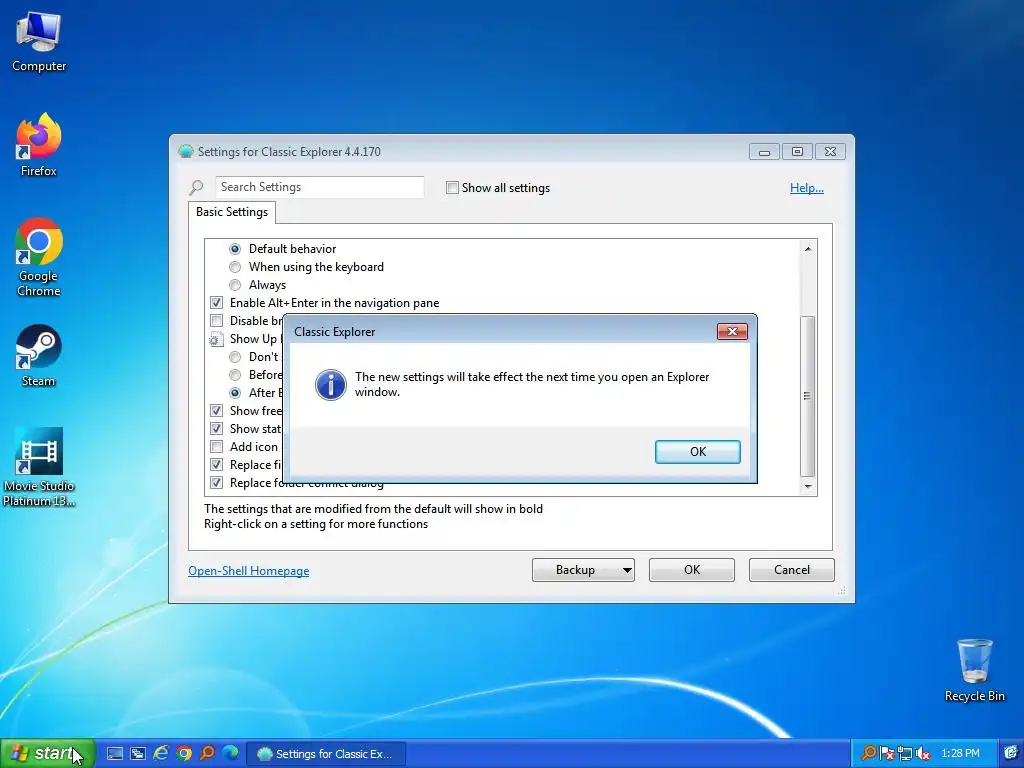Click the orange magnifier tray icon
The height and width of the screenshot is (768, 1024).
click(x=868, y=754)
